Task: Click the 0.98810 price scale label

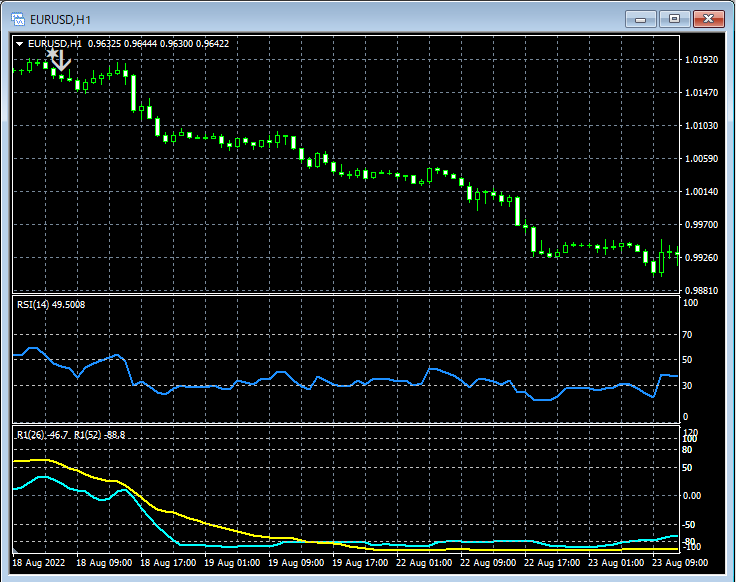Action: pos(699,290)
